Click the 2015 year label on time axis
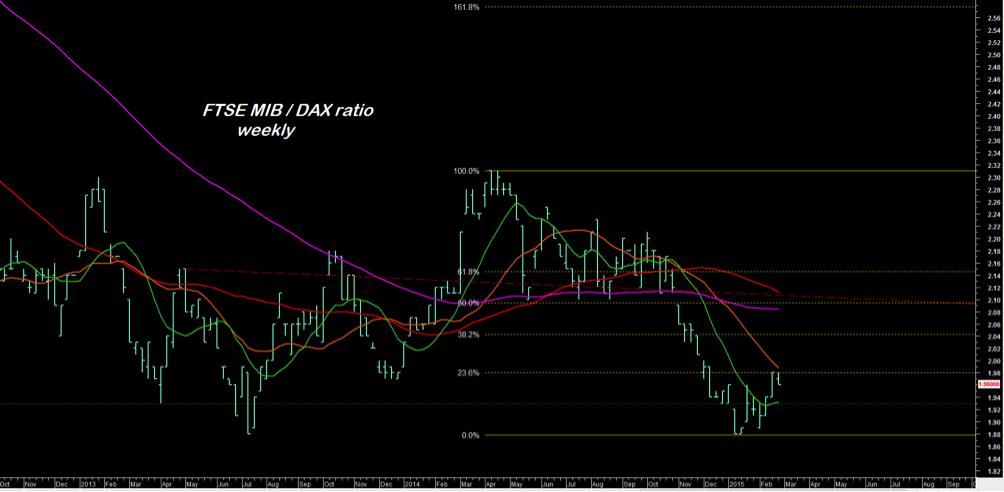The image size is (1004, 492). [738, 484]
